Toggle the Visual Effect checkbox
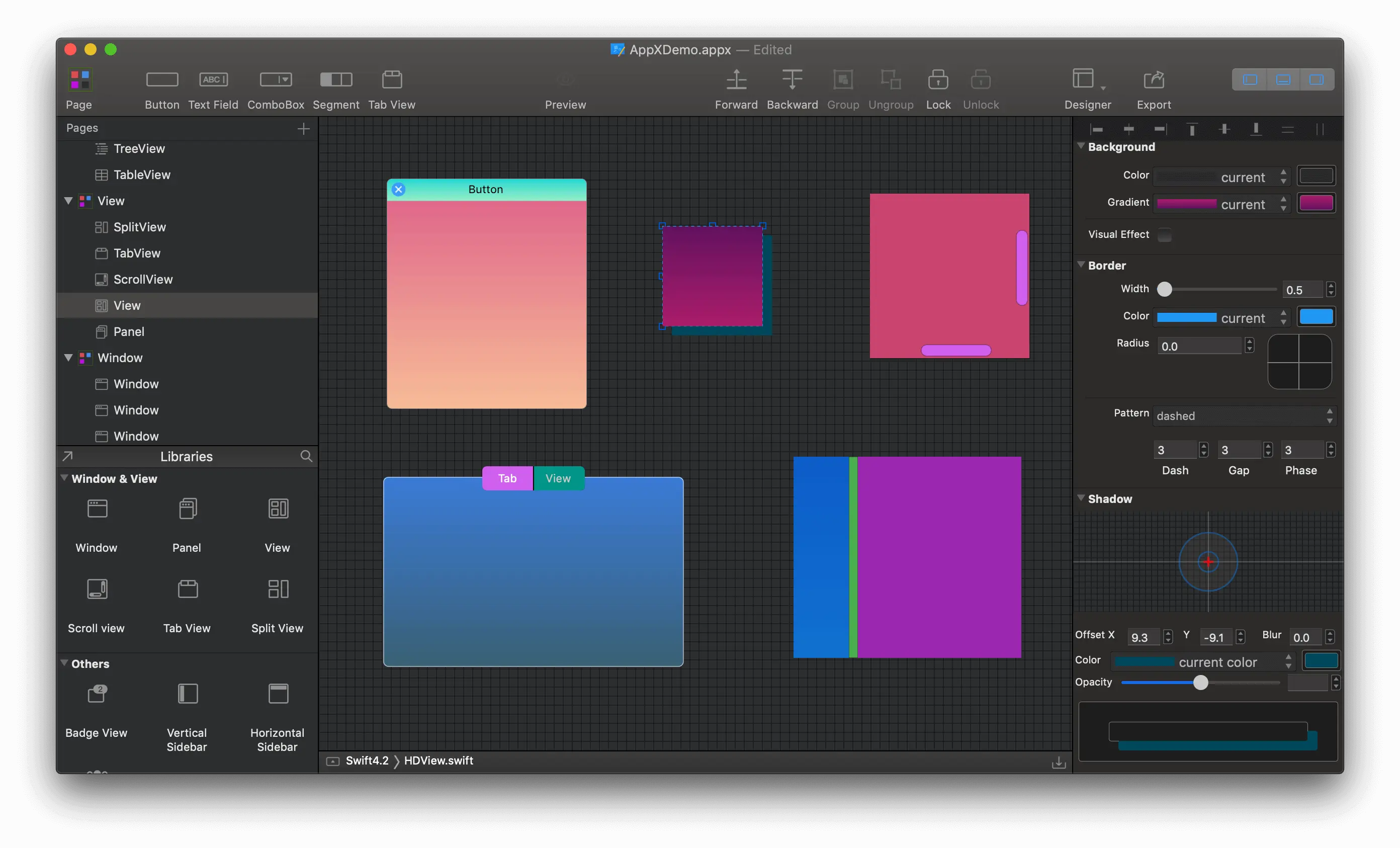Viewport: 1400px width, 848px height. point(1164,235)
